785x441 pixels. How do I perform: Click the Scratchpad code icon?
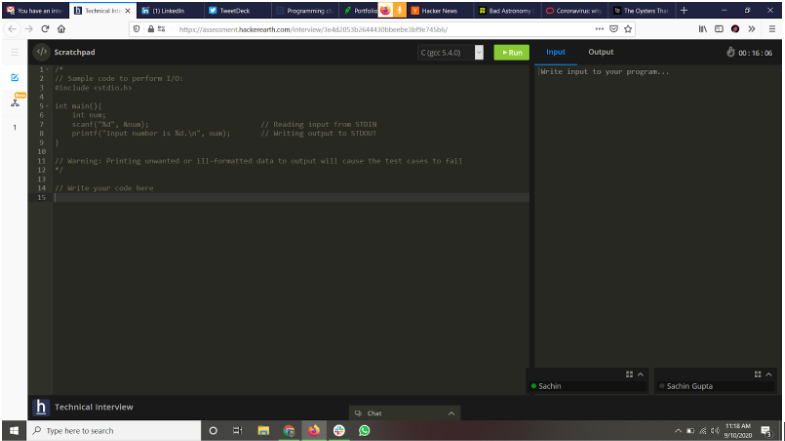point(41,52)
